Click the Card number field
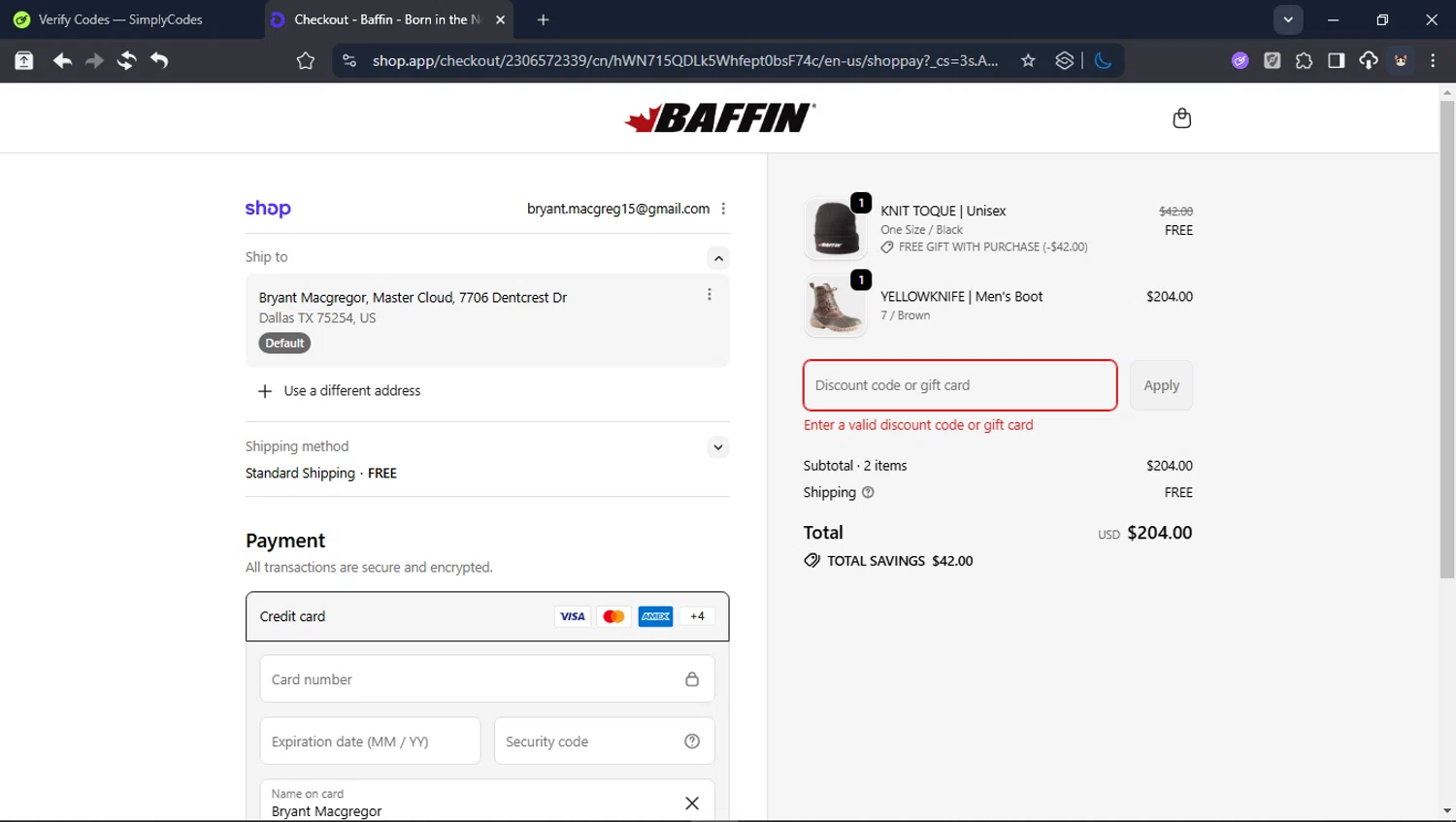The image size is (1456, 822). click(x=487, y=679)
